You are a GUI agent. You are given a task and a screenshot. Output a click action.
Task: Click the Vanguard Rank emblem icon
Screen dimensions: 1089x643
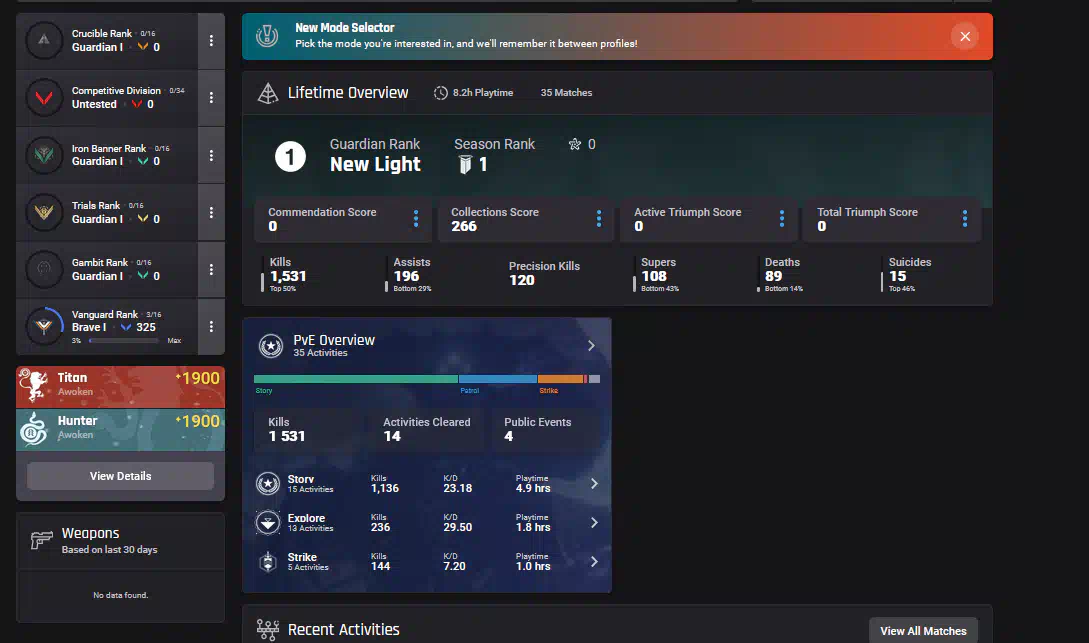[44, 326]
